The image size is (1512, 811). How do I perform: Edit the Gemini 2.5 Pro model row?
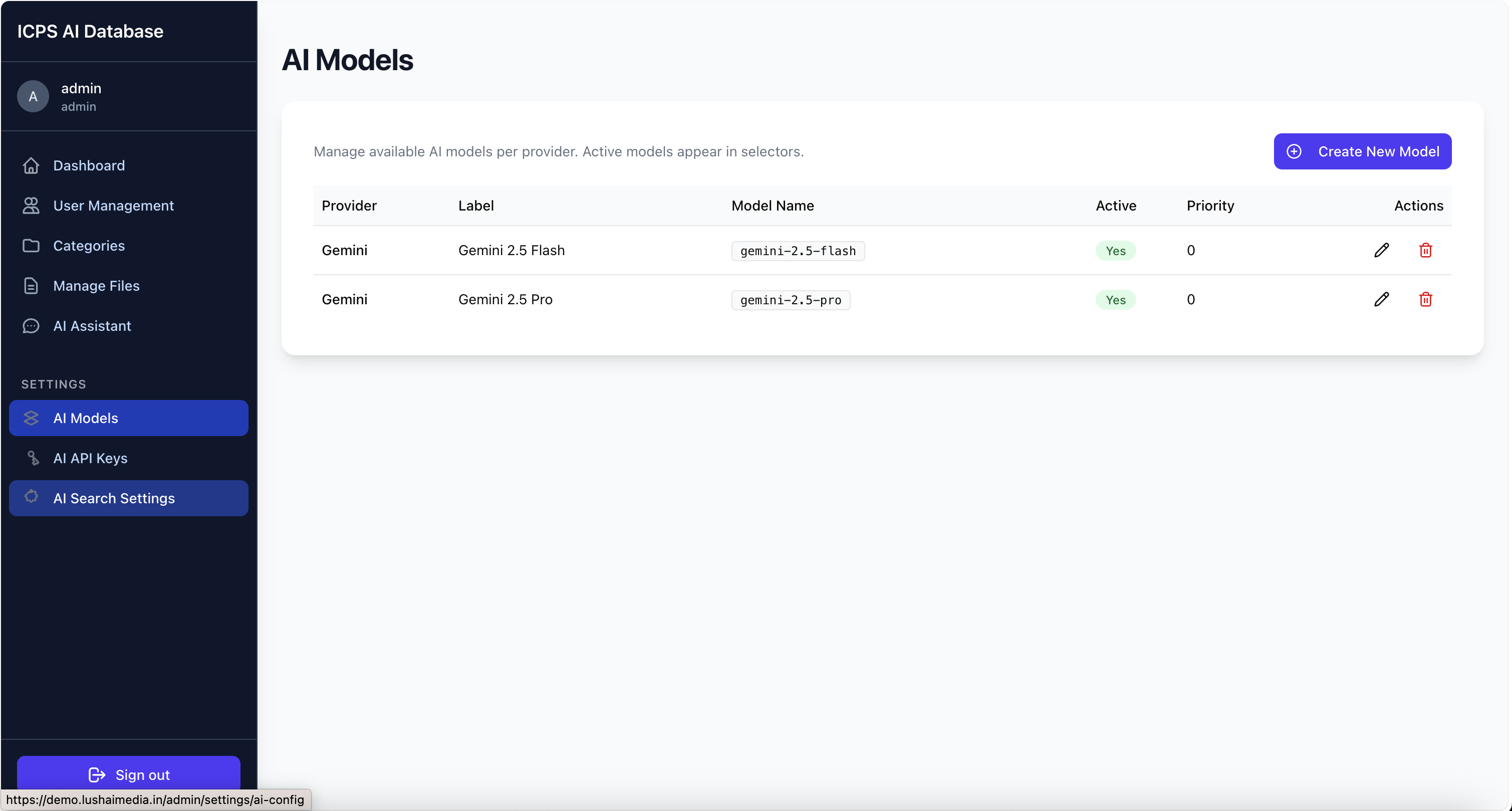1381,300
